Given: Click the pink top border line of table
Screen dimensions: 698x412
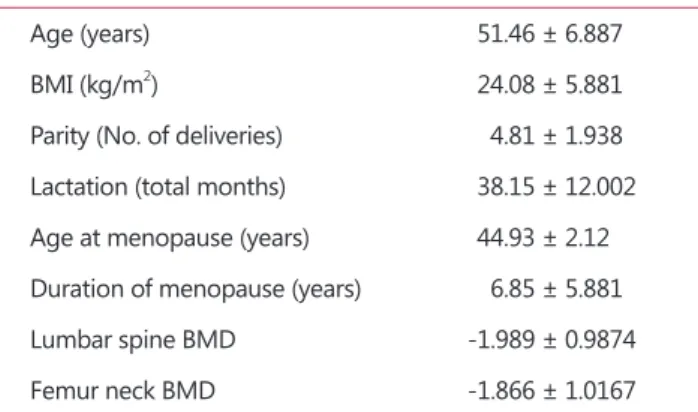Looking at the screenshot, I should (x=349, y=7).
